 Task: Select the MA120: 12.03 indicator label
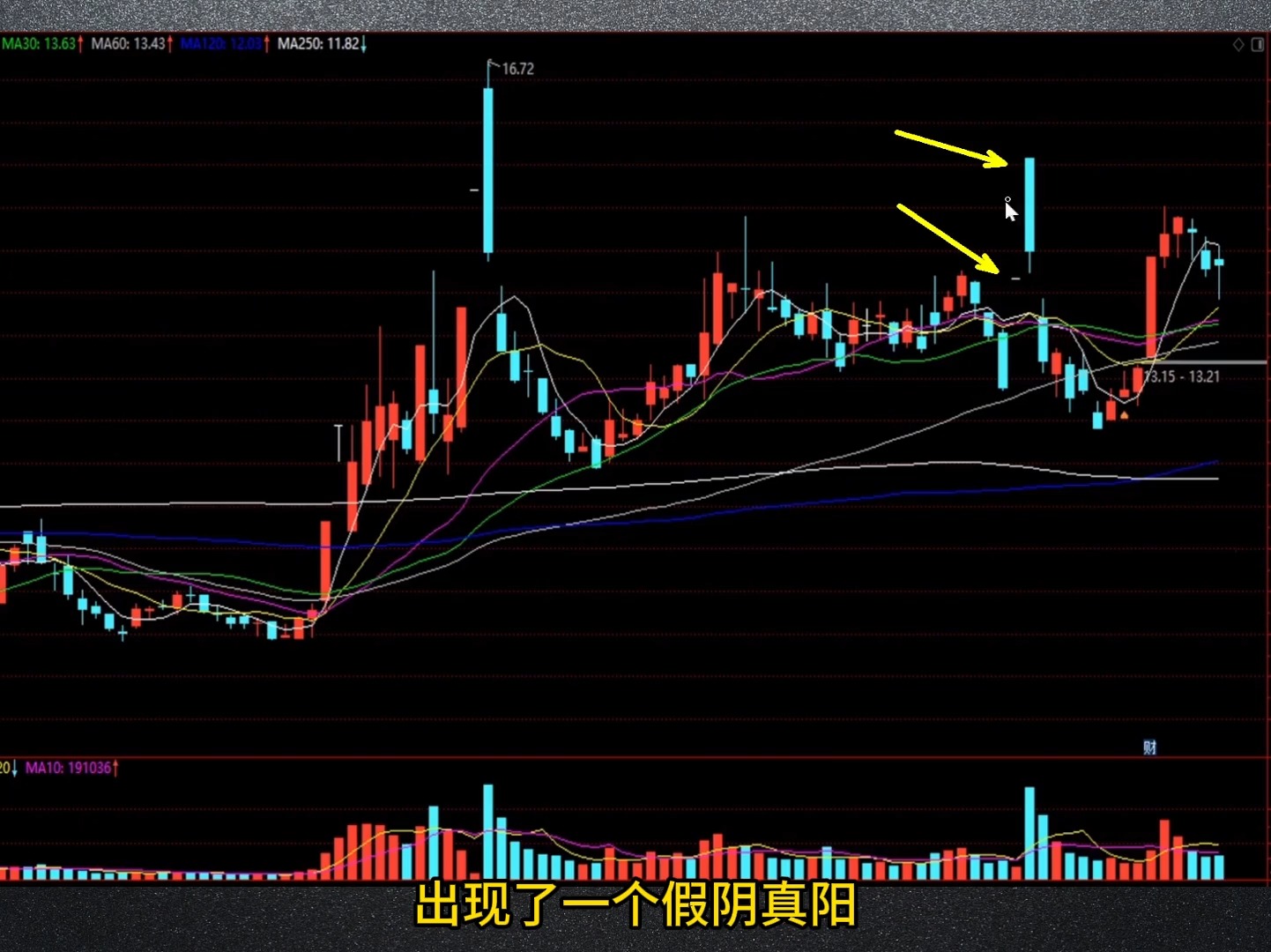(225, 43)
